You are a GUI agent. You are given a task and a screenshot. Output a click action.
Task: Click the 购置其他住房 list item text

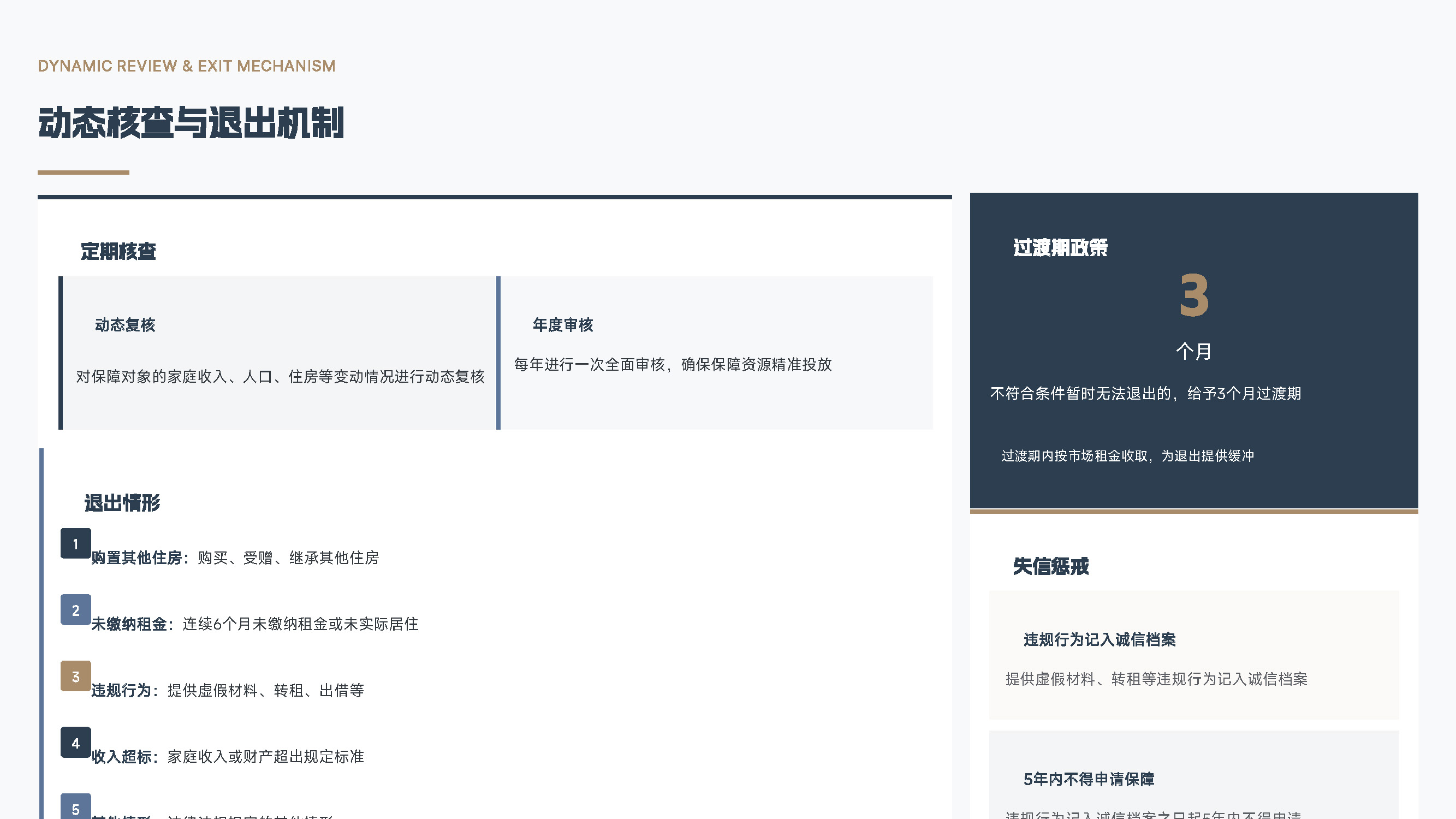click(x=235, y=558)
